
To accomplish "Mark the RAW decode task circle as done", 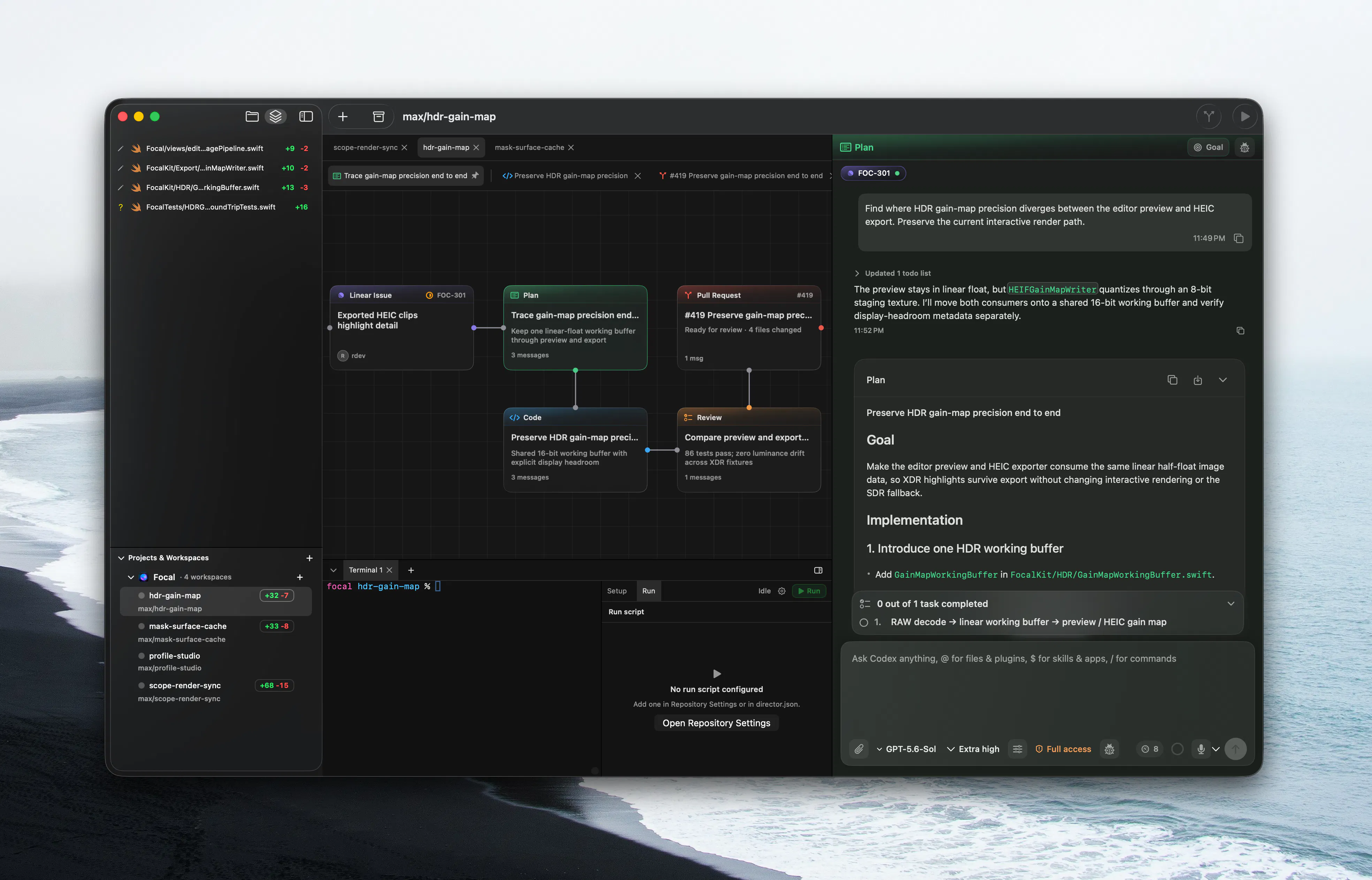I will click(864, 622).
